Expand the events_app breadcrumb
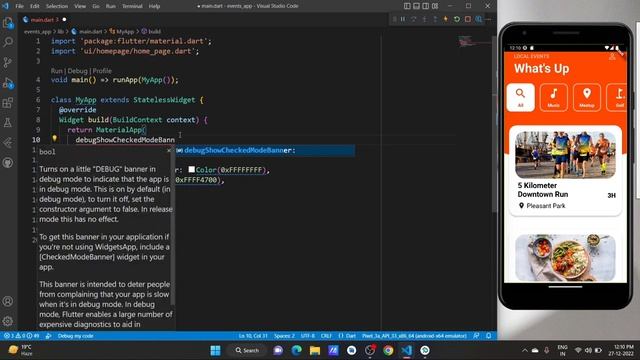The image size is (640, 360). [38, 31]
